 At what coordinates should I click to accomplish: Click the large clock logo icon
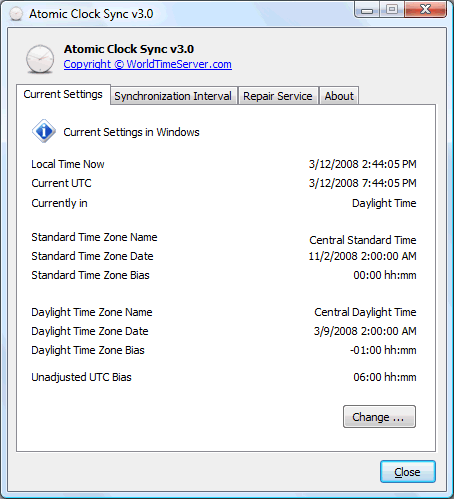[40, 59]
